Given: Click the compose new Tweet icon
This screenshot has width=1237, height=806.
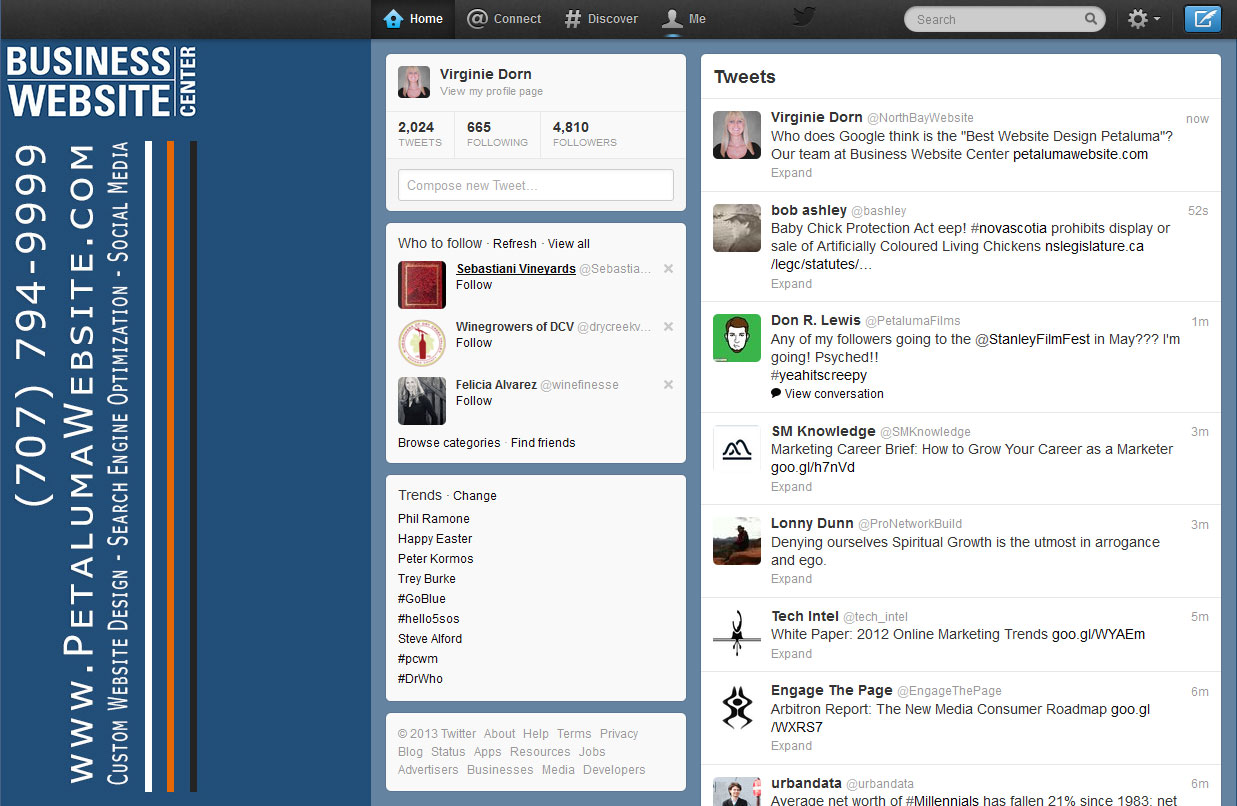Looking at the screenshot, I should pos(1202,18).
